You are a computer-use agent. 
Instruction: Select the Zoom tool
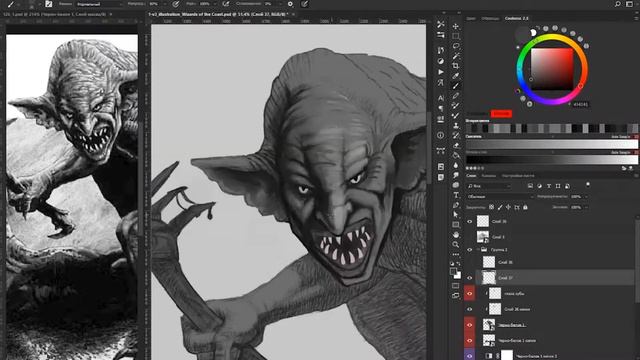456,244
